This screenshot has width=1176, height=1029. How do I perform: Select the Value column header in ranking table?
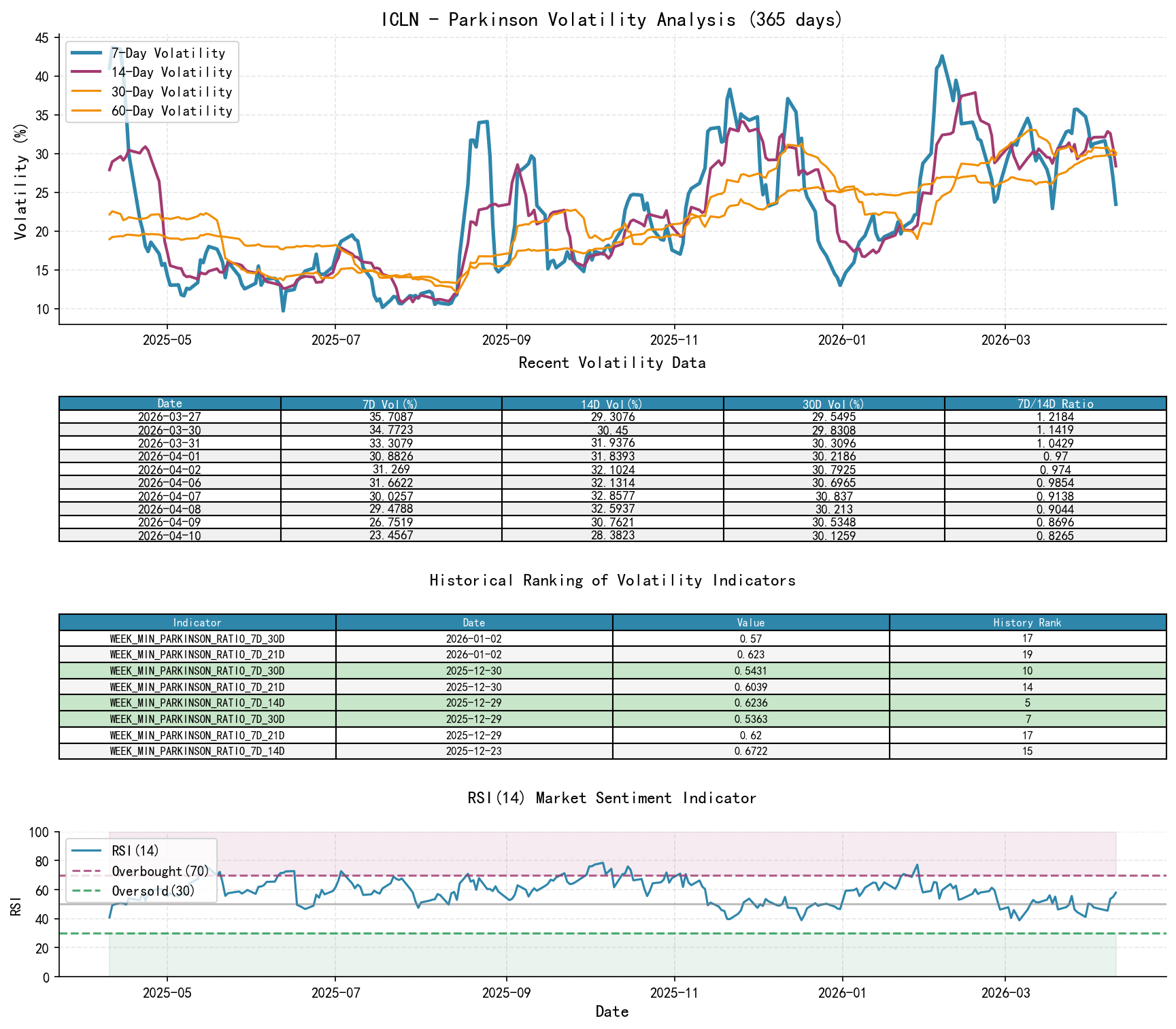751,622
